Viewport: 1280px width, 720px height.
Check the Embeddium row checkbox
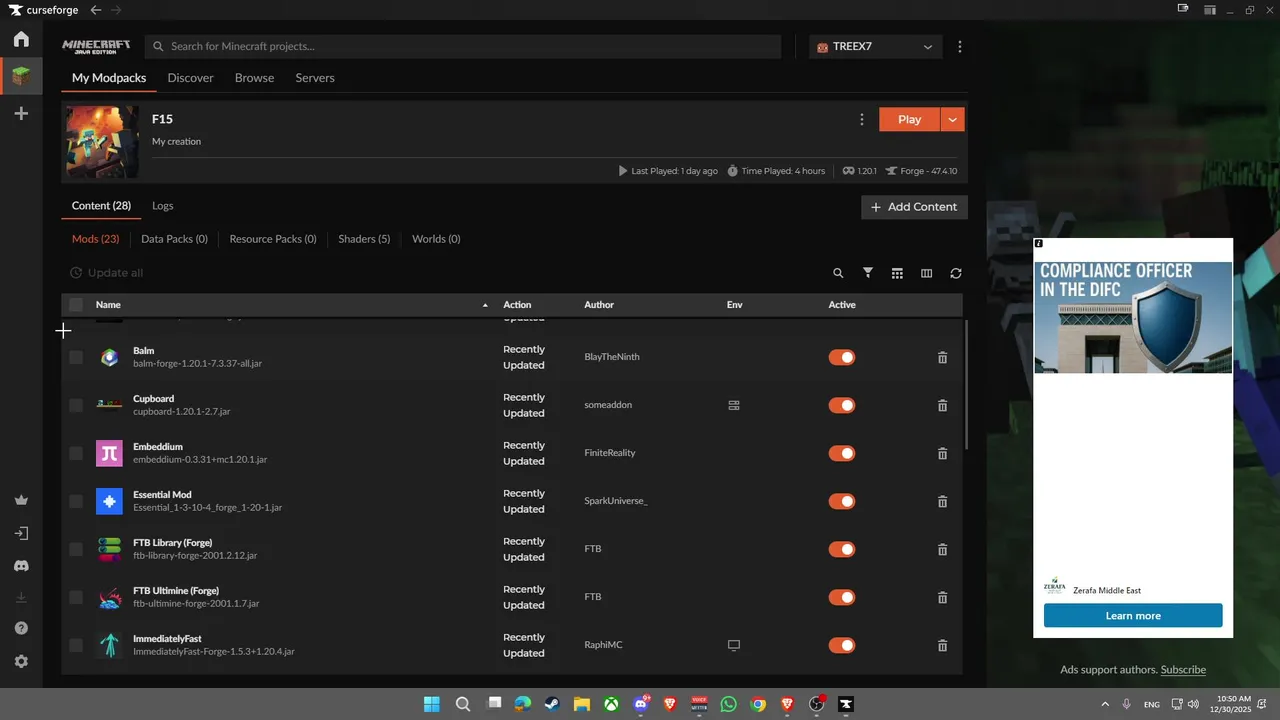76,453
